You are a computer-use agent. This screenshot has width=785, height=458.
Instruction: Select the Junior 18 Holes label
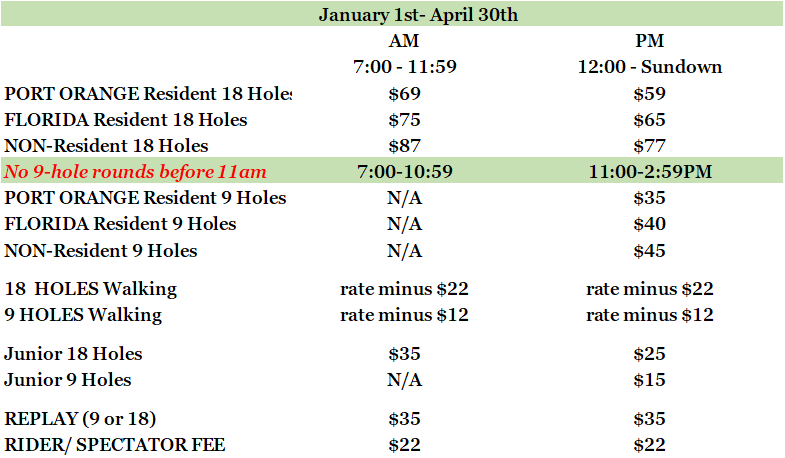click(x=74, y=354)
